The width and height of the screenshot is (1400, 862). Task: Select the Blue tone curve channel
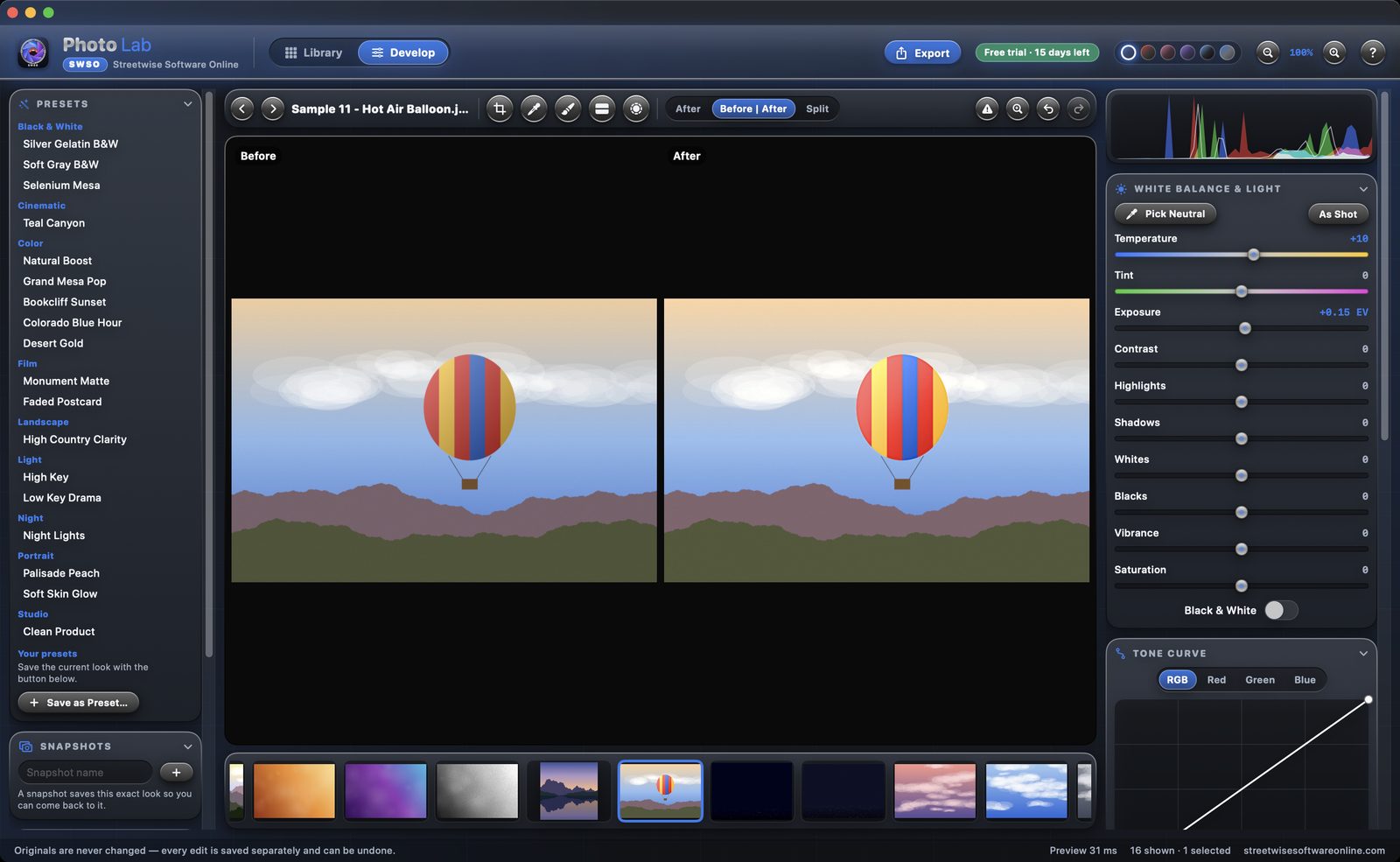(1305, 680)
